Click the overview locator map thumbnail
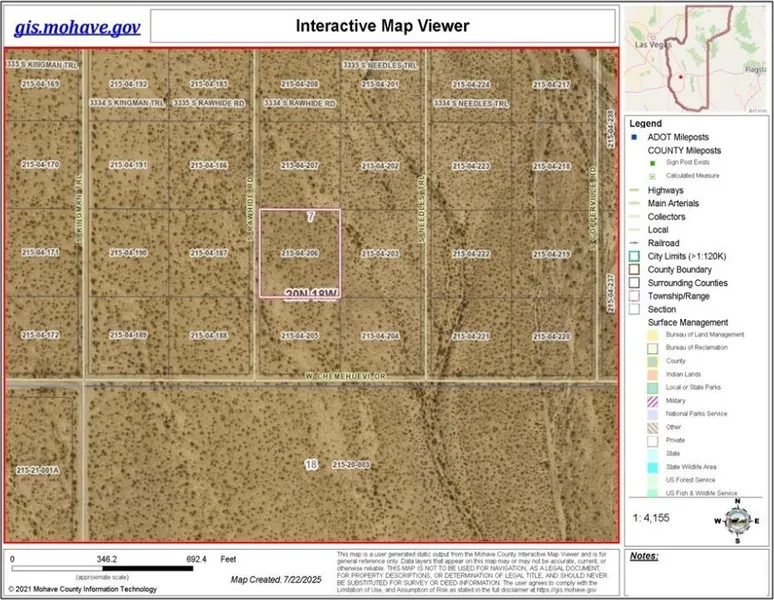Screen dimensions: 774x600 (695, 58)
